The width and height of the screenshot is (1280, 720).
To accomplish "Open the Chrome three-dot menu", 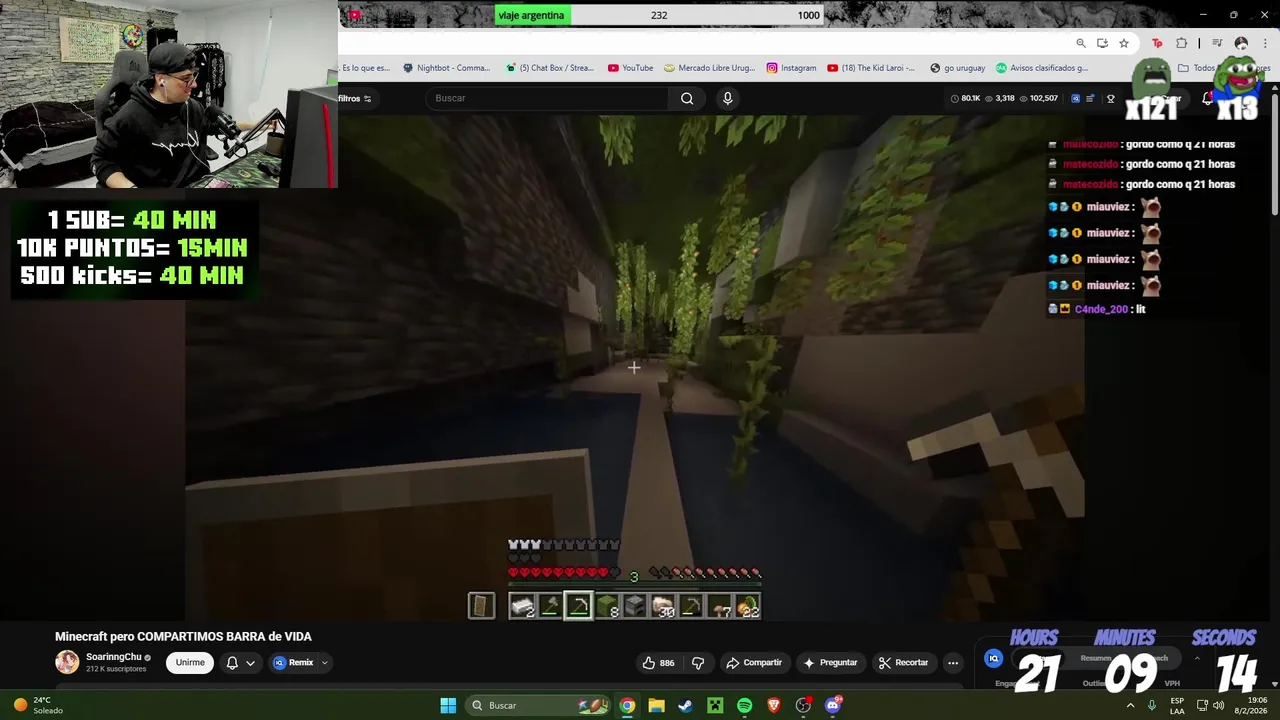I will (1266, 43).
